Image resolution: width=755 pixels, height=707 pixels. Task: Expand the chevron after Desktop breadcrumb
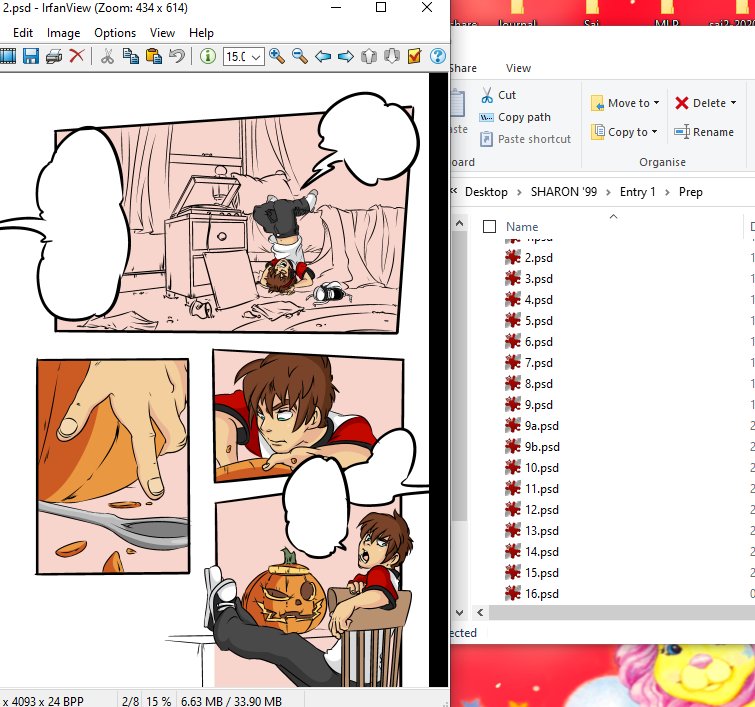point(519,192)
